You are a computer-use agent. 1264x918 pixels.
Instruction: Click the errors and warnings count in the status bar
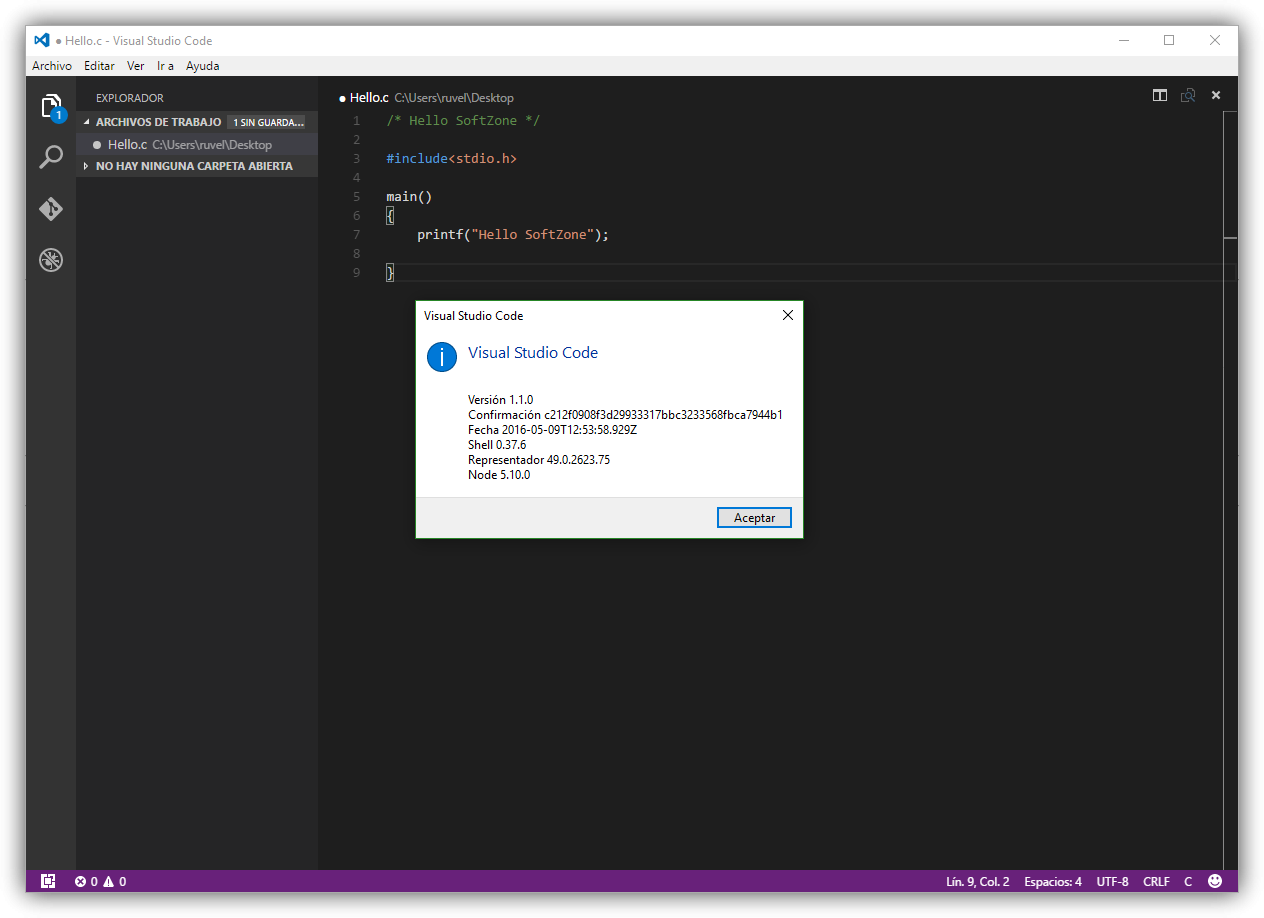click(100, 881)
